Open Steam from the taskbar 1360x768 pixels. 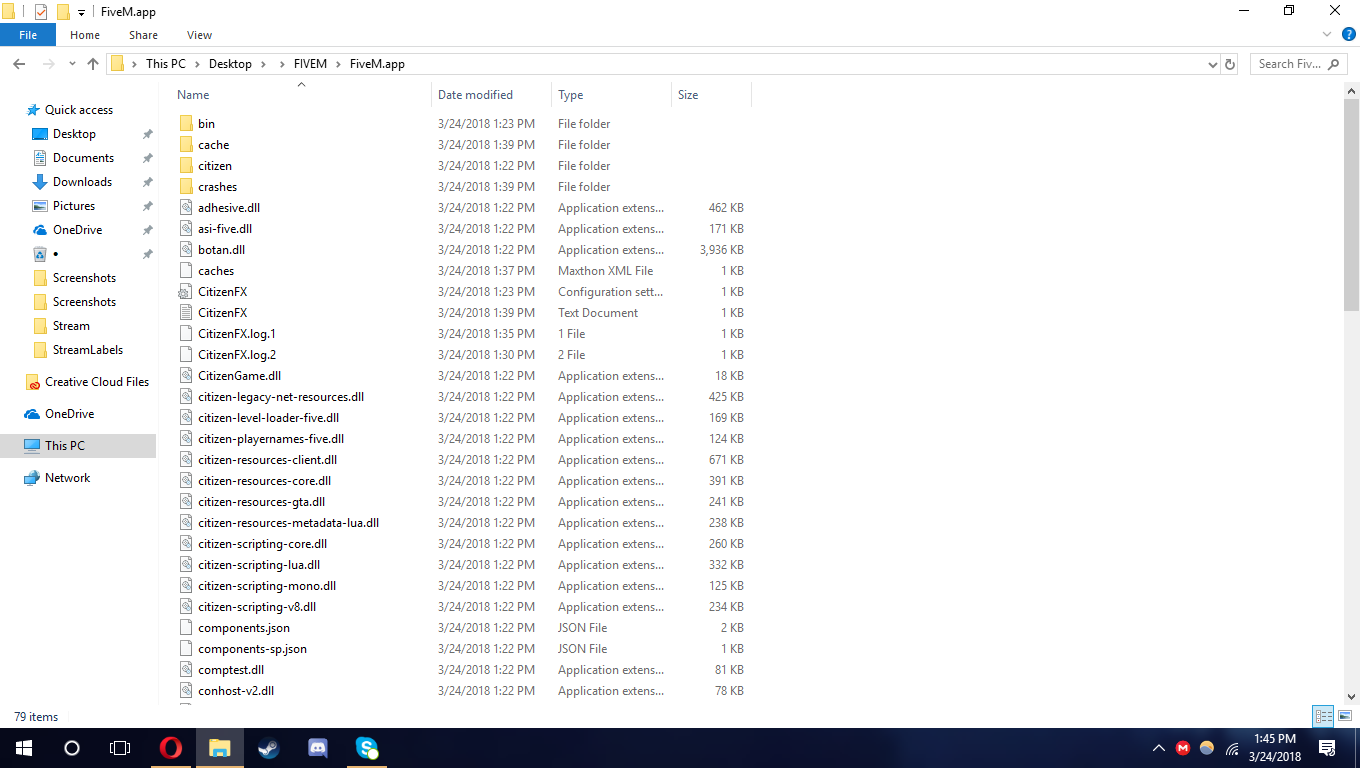click(x=269, y=748)
